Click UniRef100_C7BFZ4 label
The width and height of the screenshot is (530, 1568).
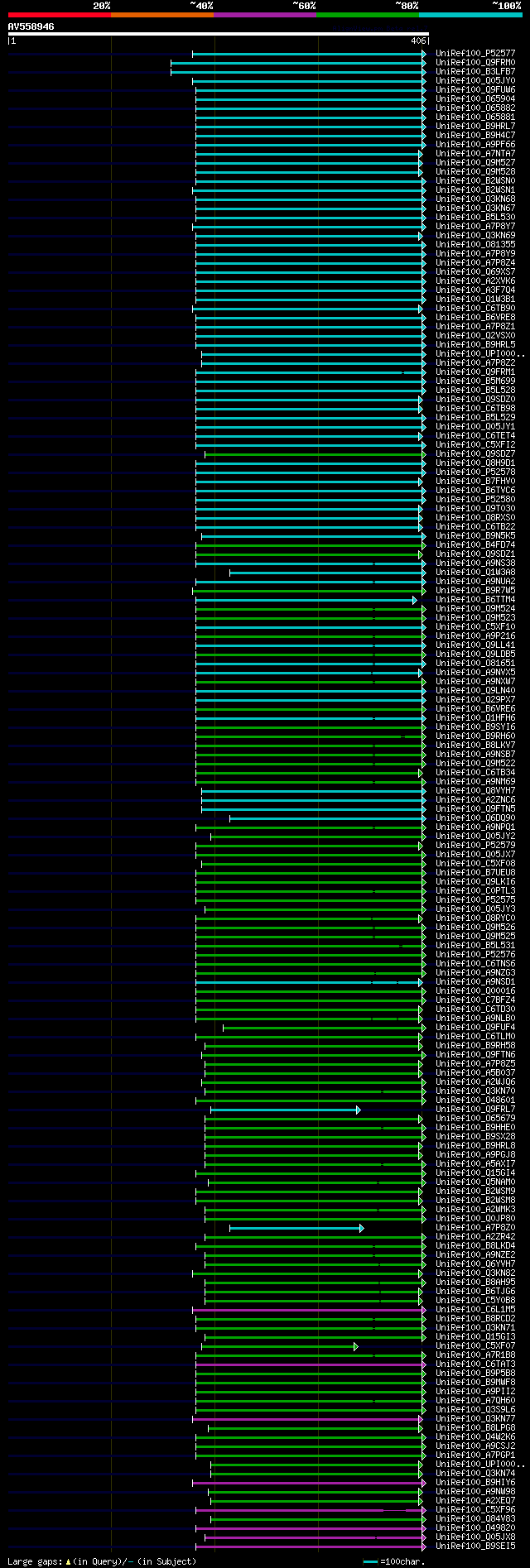[x=475, y=1000]
